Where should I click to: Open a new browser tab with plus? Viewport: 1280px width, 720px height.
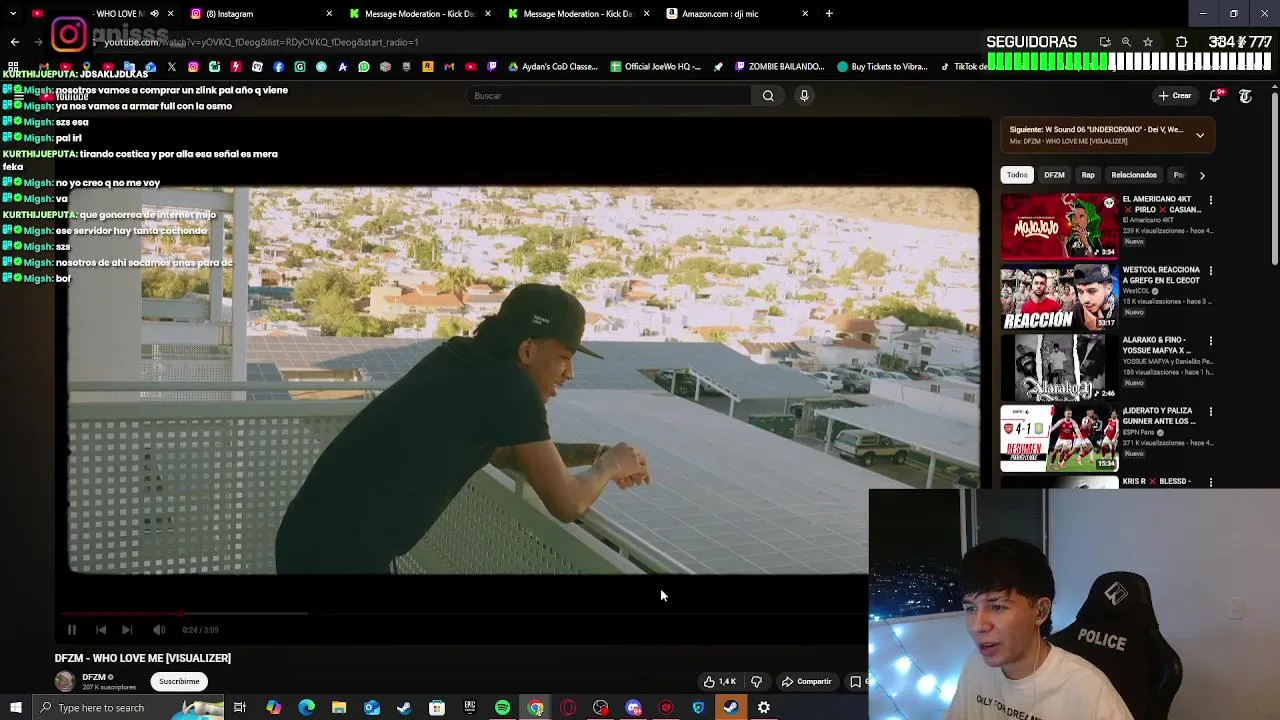point(829,14)
